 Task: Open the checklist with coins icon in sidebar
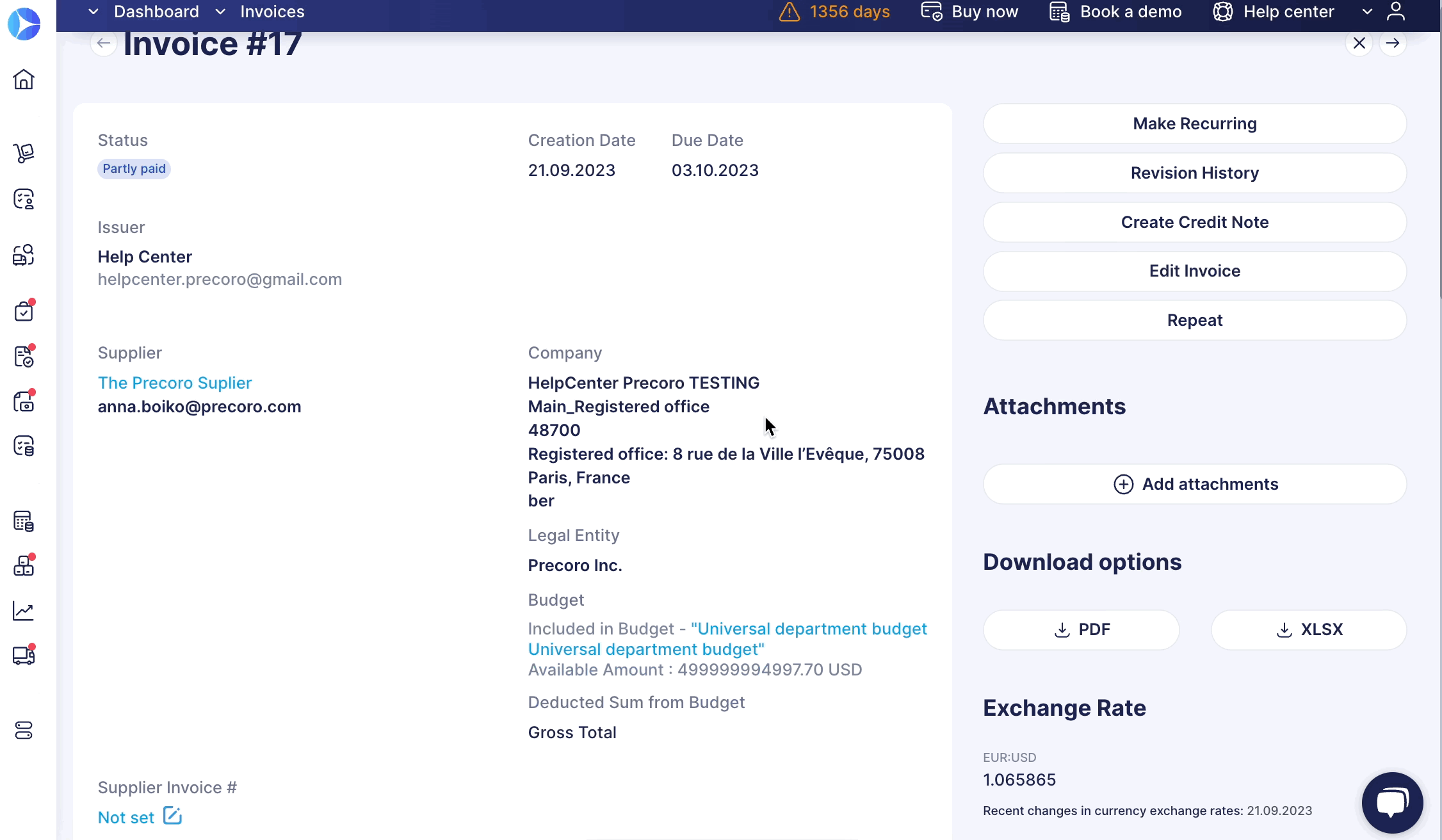tap(24, 446)
